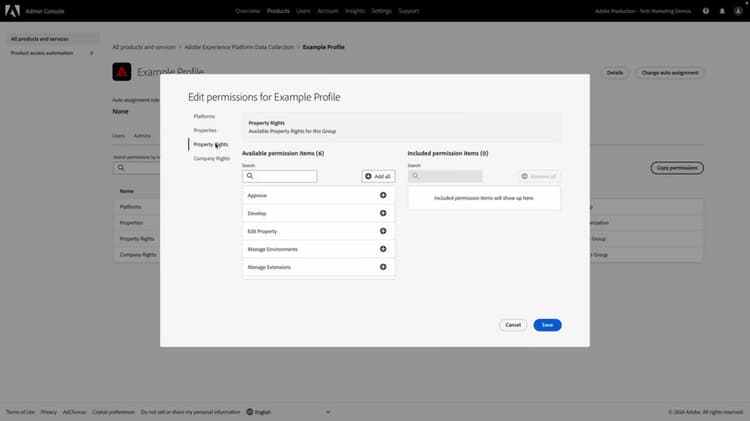This screenshot has width=750, height=421.
Task: Click the Details button
Action: coord(615,73)
